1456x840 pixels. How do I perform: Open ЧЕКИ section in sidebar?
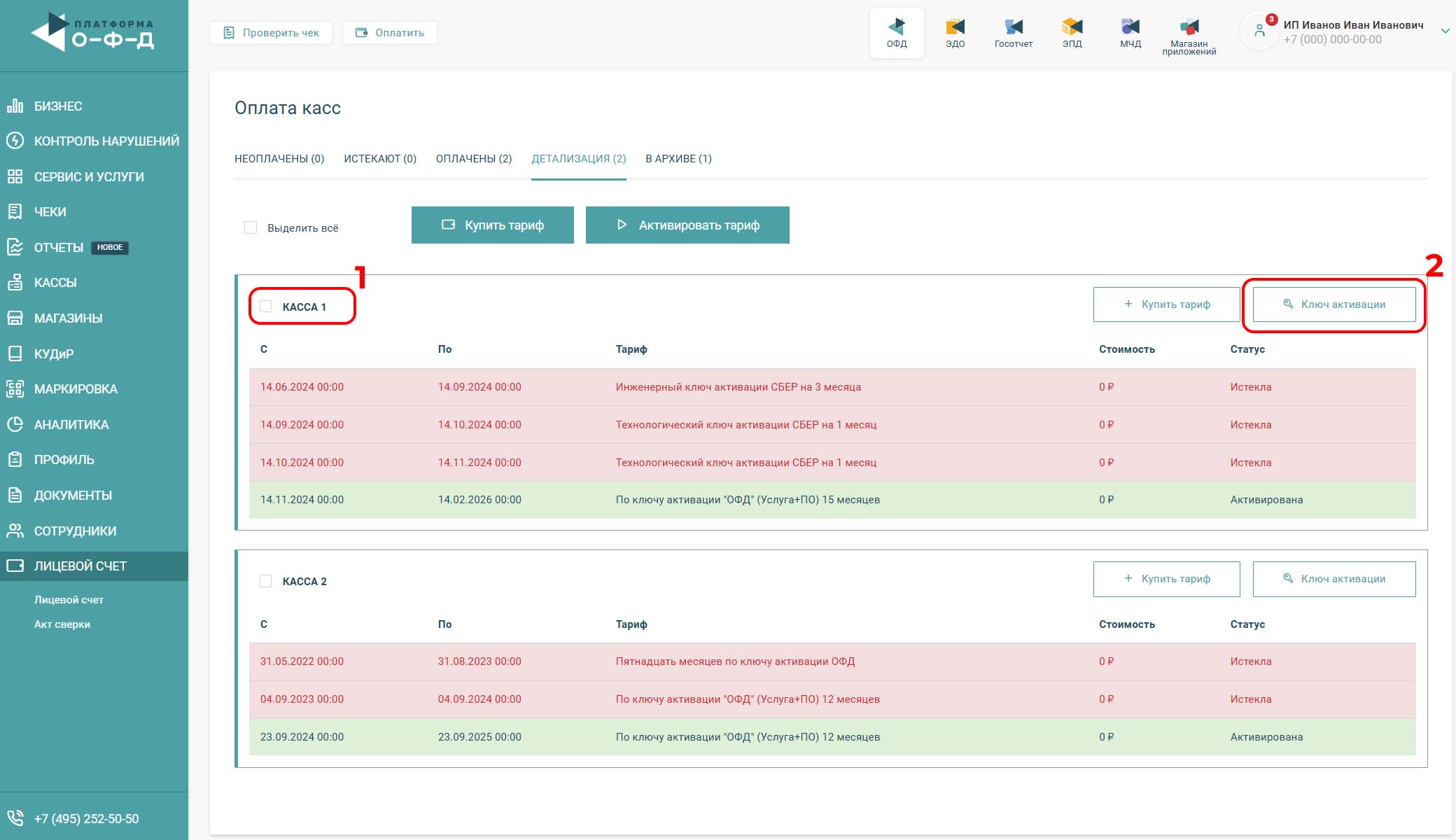pos(94,212)
